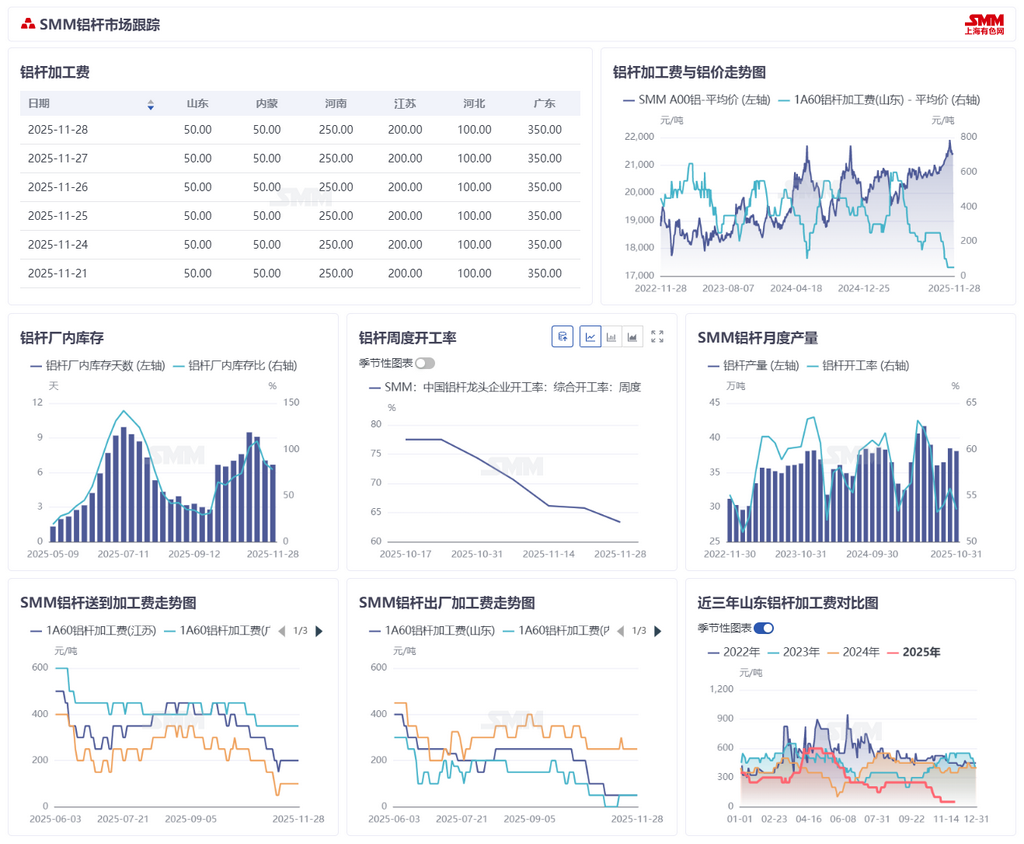The width and height of the screenshot is (1024, 844).
Task: Expand 铝杆周度开工率 chart to fullscreen
Action: pos(657,336)
